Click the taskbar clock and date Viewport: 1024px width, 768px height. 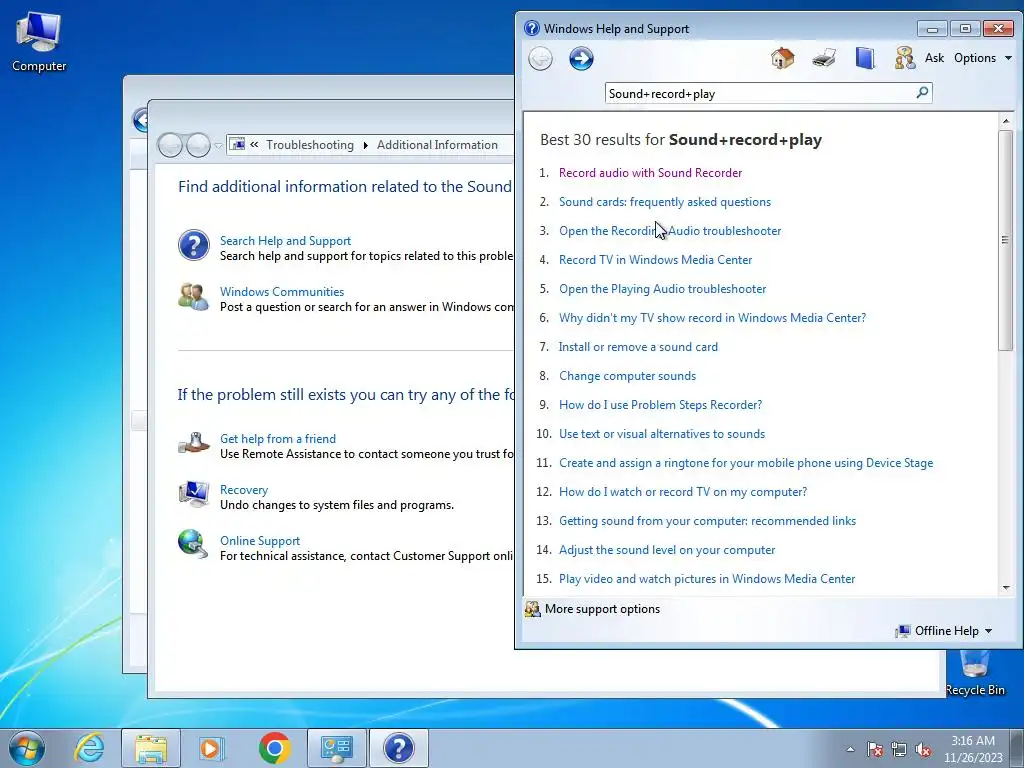click(x=972, y=749)
